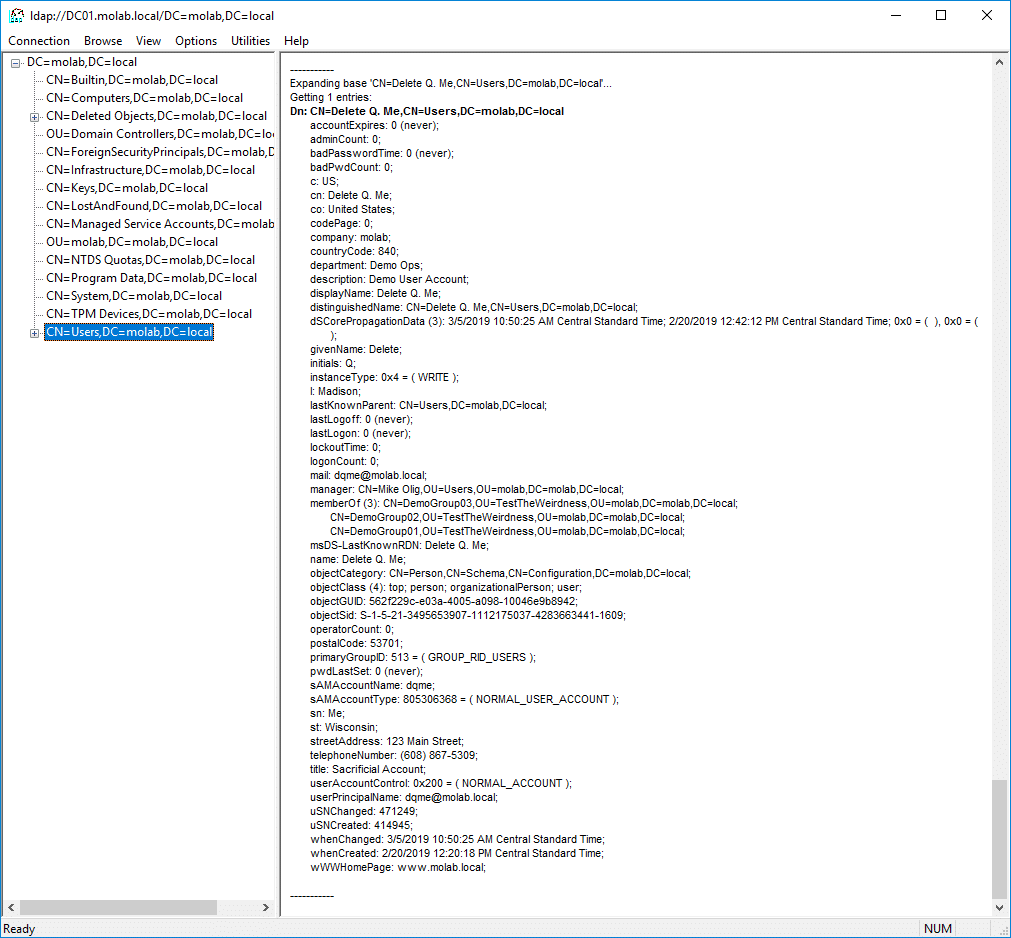1011x938 pixels.
Task: Select CN=Infrastructure tree item
Action: click(x=150, y=170)
